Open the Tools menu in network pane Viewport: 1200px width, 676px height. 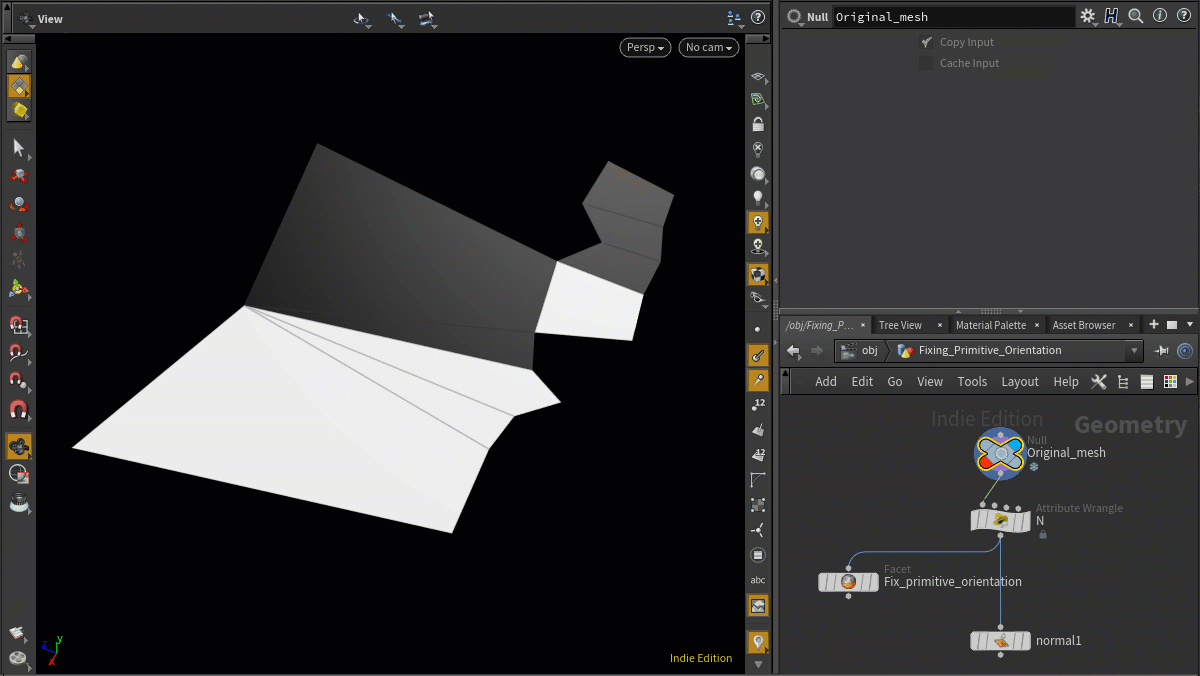972,381
